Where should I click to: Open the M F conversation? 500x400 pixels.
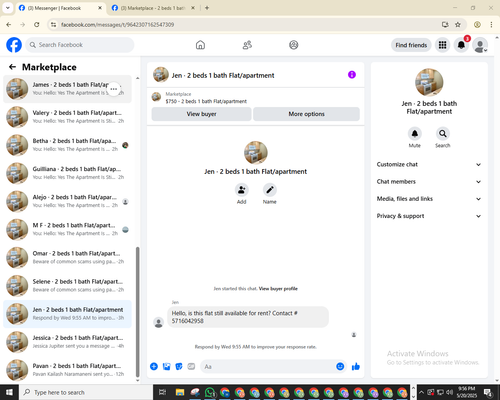(x=67, y=229)
